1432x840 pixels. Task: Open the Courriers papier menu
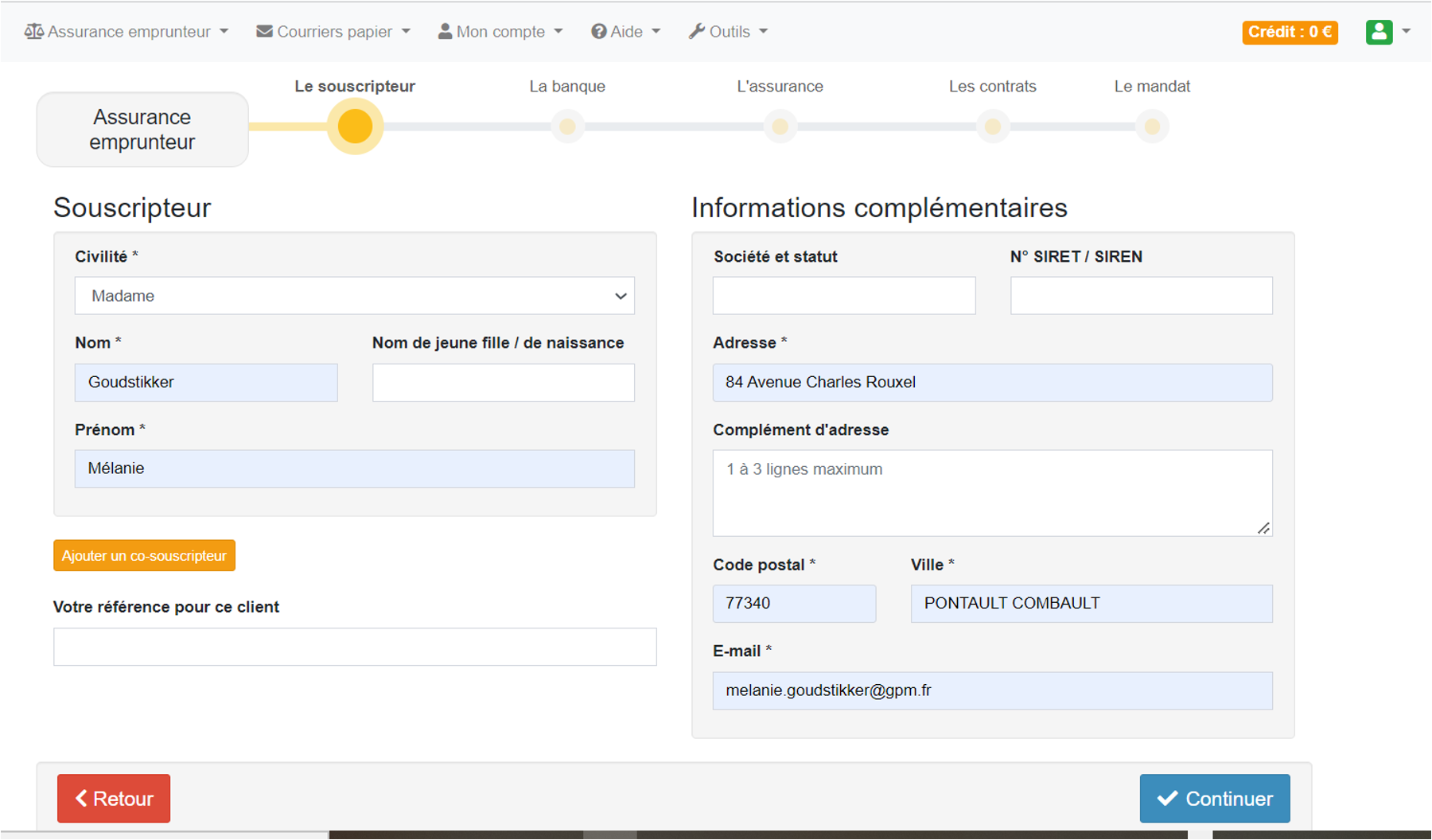334,32
